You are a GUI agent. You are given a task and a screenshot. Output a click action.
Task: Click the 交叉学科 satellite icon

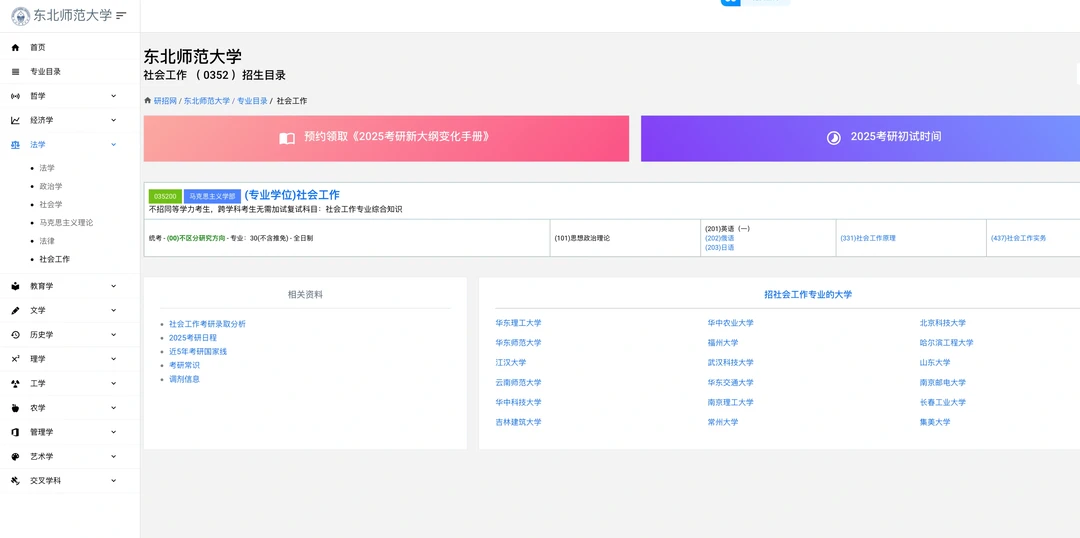click(15, 481)
